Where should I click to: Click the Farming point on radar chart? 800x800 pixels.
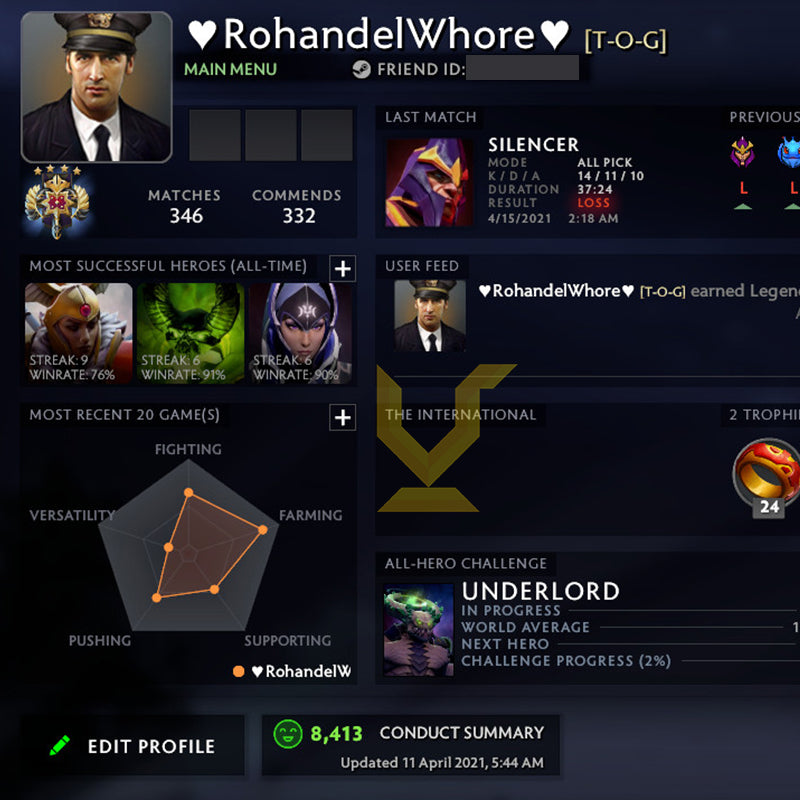coord(263,530)
